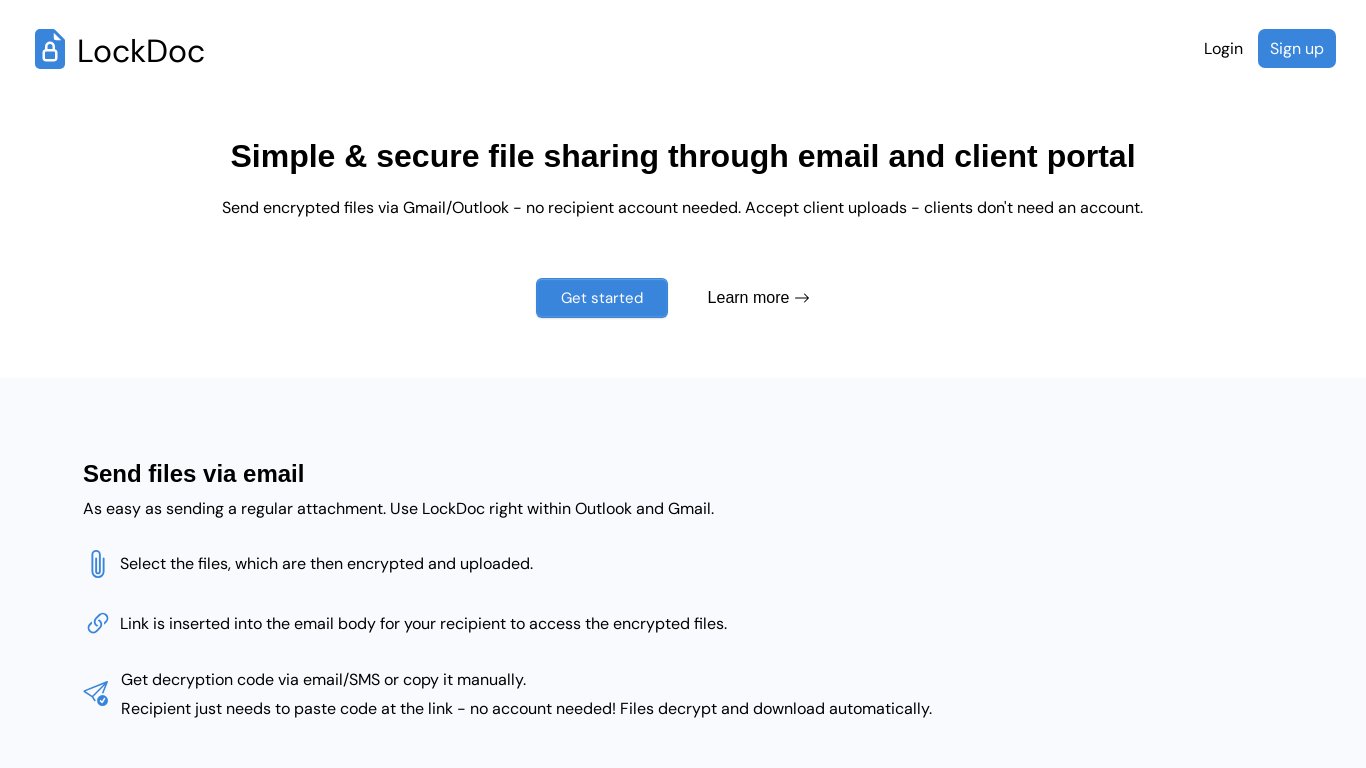Open the Login page

[x=1223, y=49]
